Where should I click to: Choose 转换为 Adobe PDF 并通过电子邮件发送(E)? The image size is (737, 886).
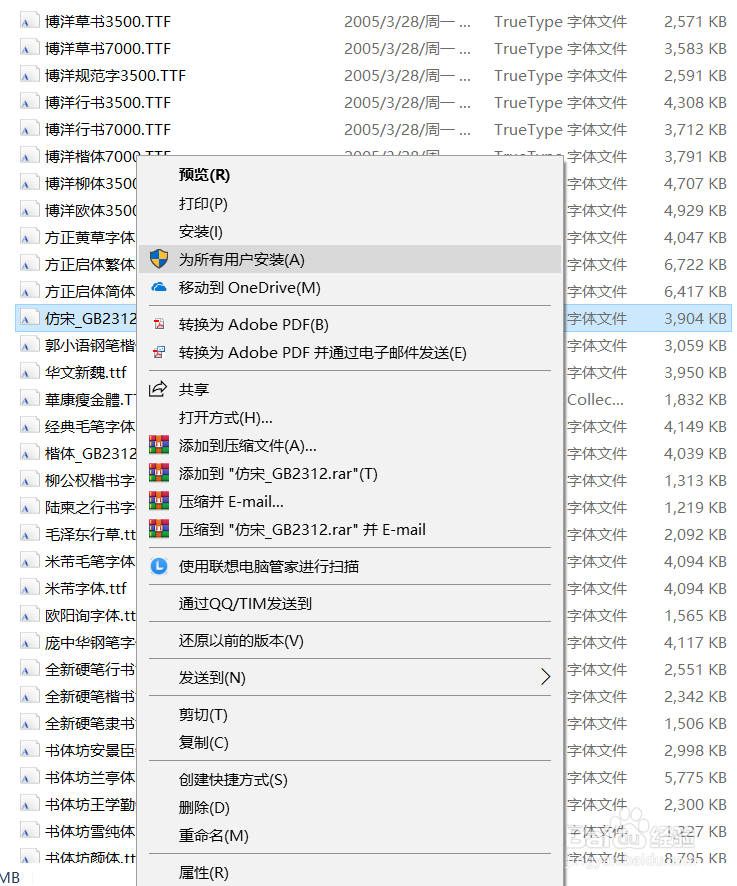322,353
